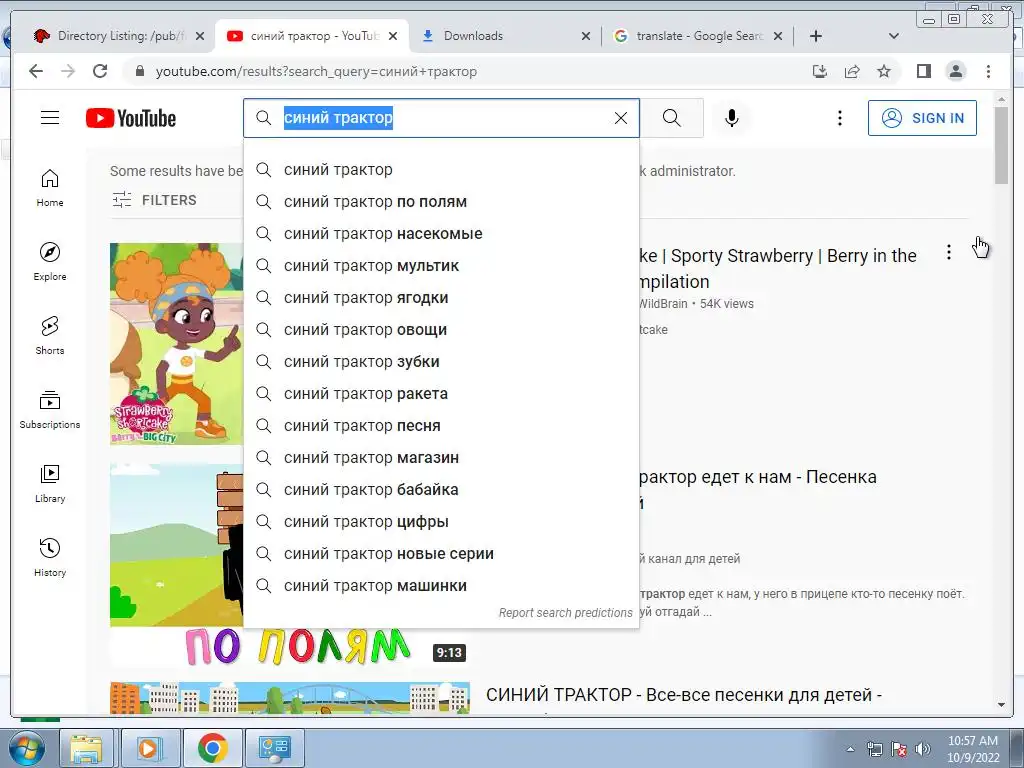Select suggestion синий трактор по полям
This screenshot has width=1024, height=768.
[x=441, y=202]
